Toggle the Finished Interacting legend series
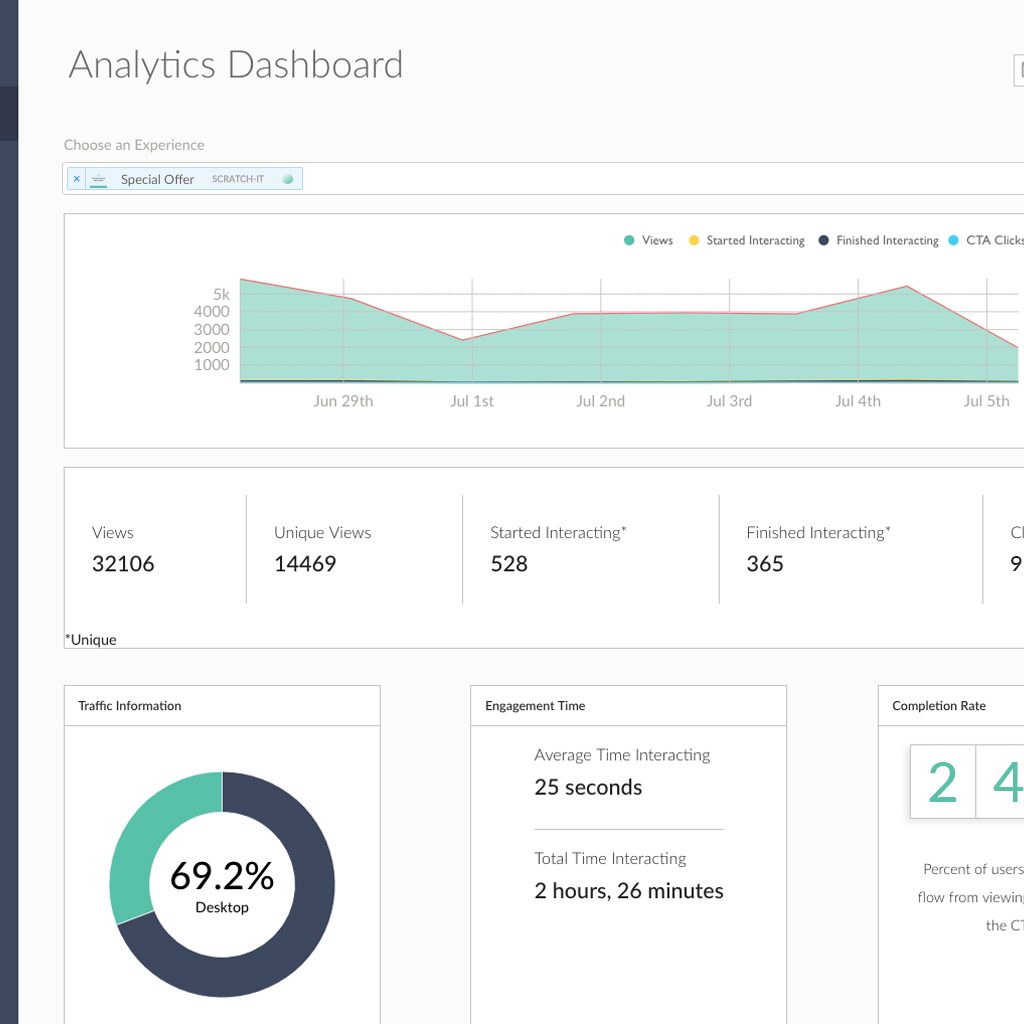Viewport: 1024px width, 1024px height. 878,240
